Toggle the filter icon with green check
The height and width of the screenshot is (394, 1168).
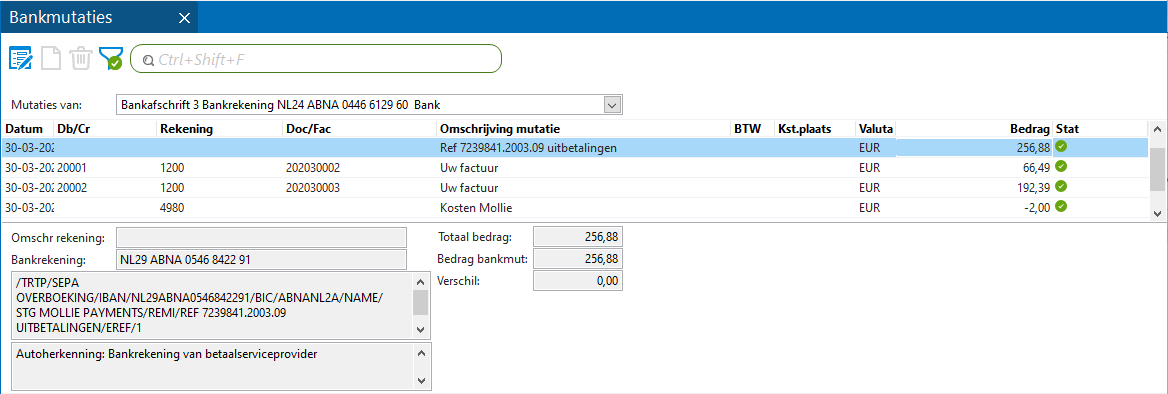click(x=110, y=58)
